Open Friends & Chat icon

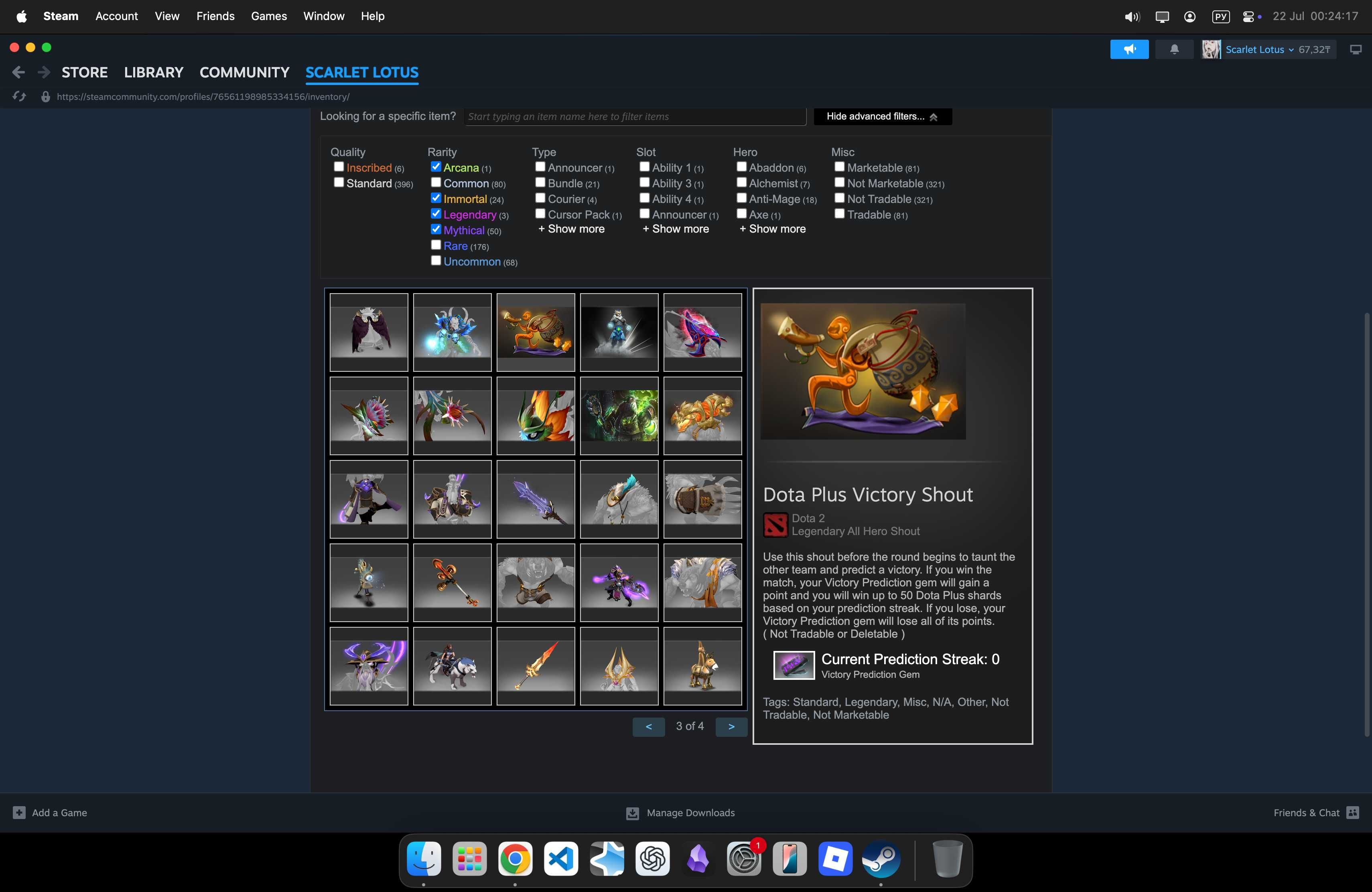1352,813
